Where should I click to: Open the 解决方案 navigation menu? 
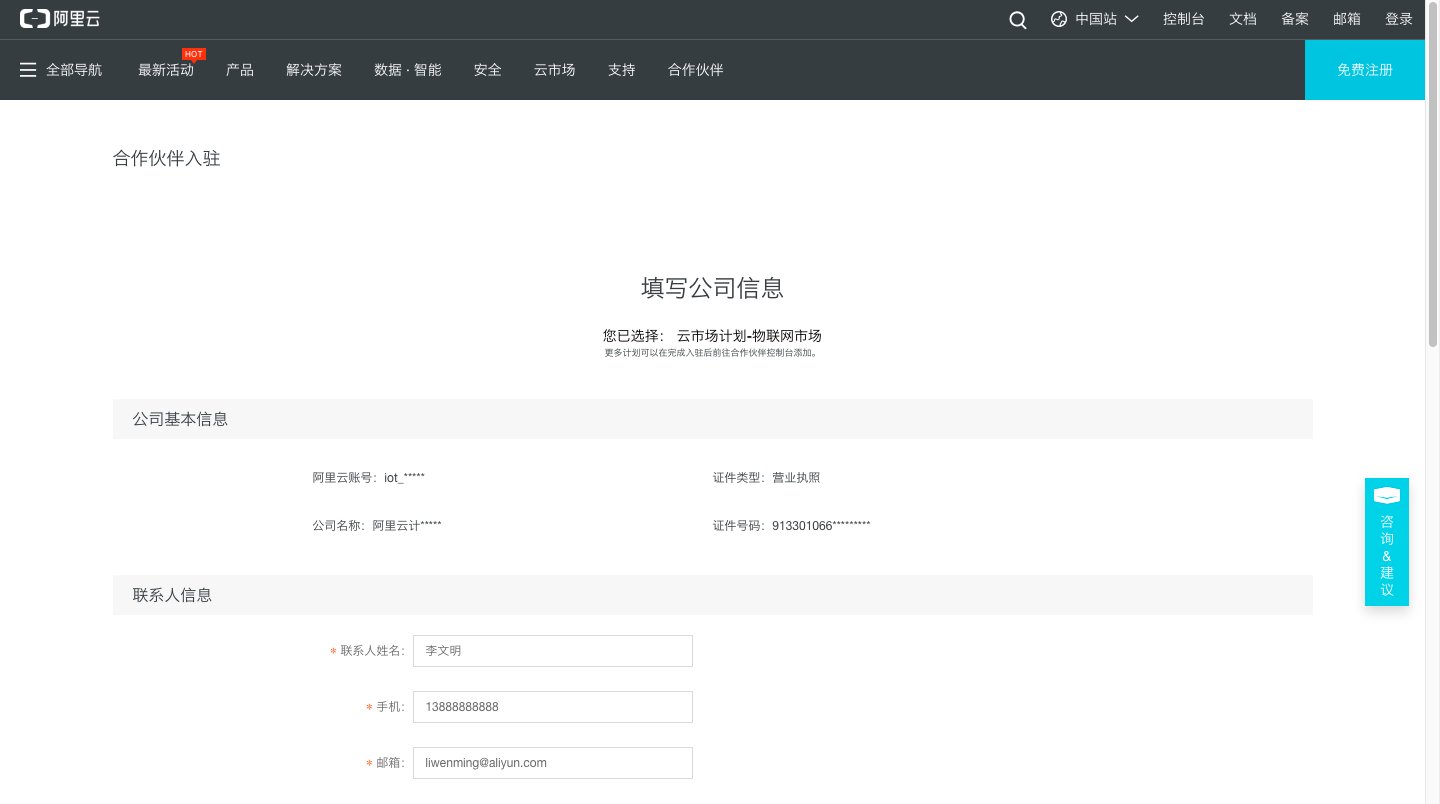pos(314,70)
